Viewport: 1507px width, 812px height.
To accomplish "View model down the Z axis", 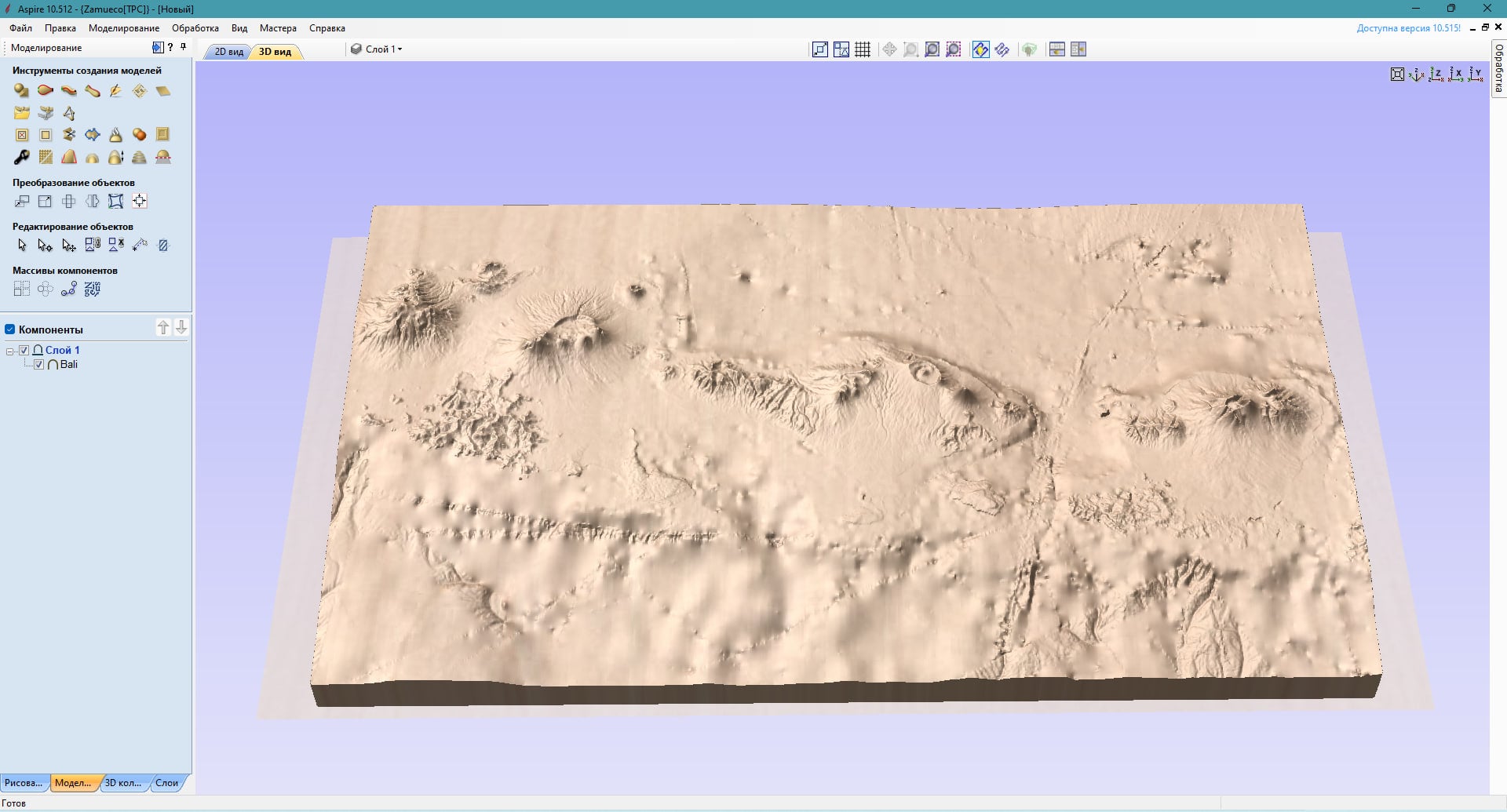I will (x=1436, y=74).
